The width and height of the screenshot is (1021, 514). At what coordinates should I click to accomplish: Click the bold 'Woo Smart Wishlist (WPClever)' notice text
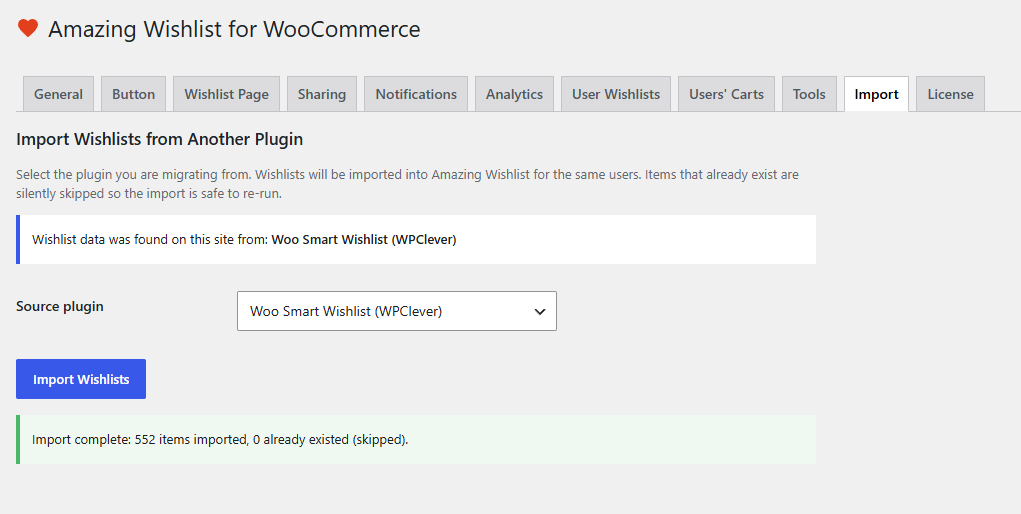click(x=364, y=239)
